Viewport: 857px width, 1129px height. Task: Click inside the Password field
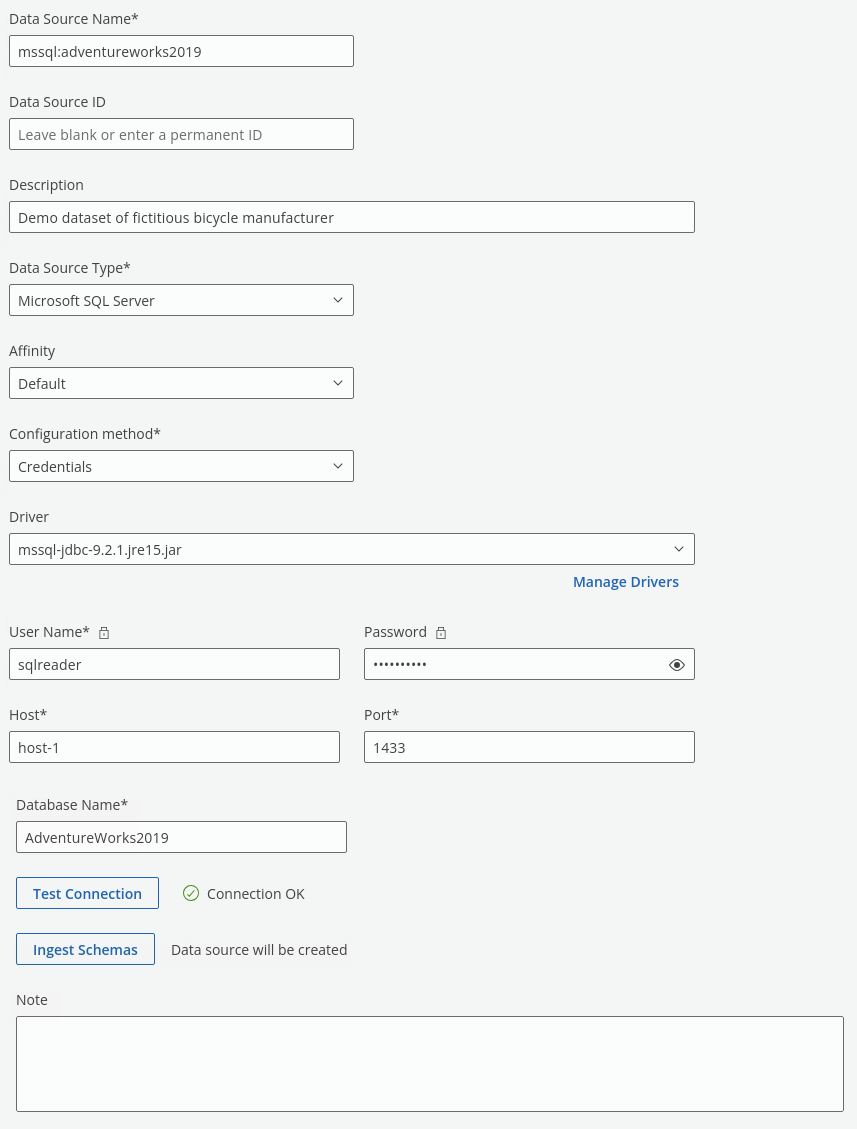tap(510, 664)
